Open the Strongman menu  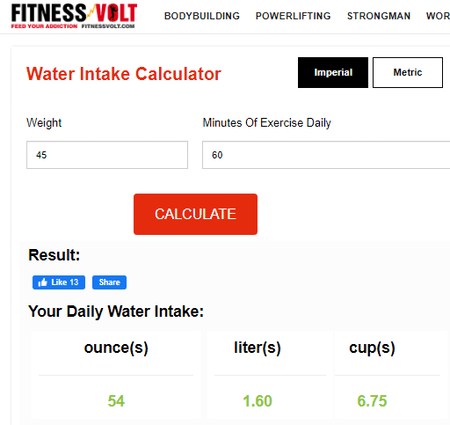tap(379, 16)
